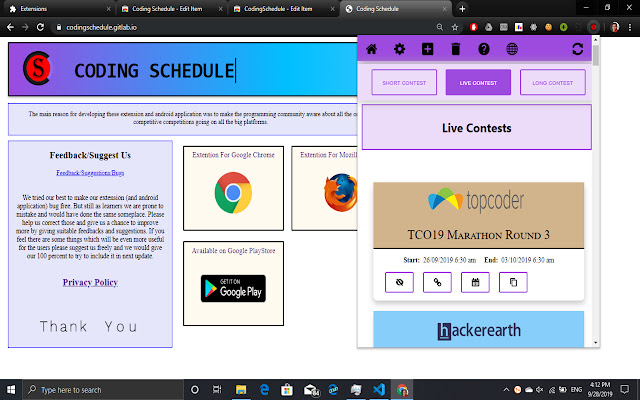Image resolution: width=640 pixels, height=400 pixels.
Task: Click the popup scrollbar up arrow
Action: click(x=596, y=40)
